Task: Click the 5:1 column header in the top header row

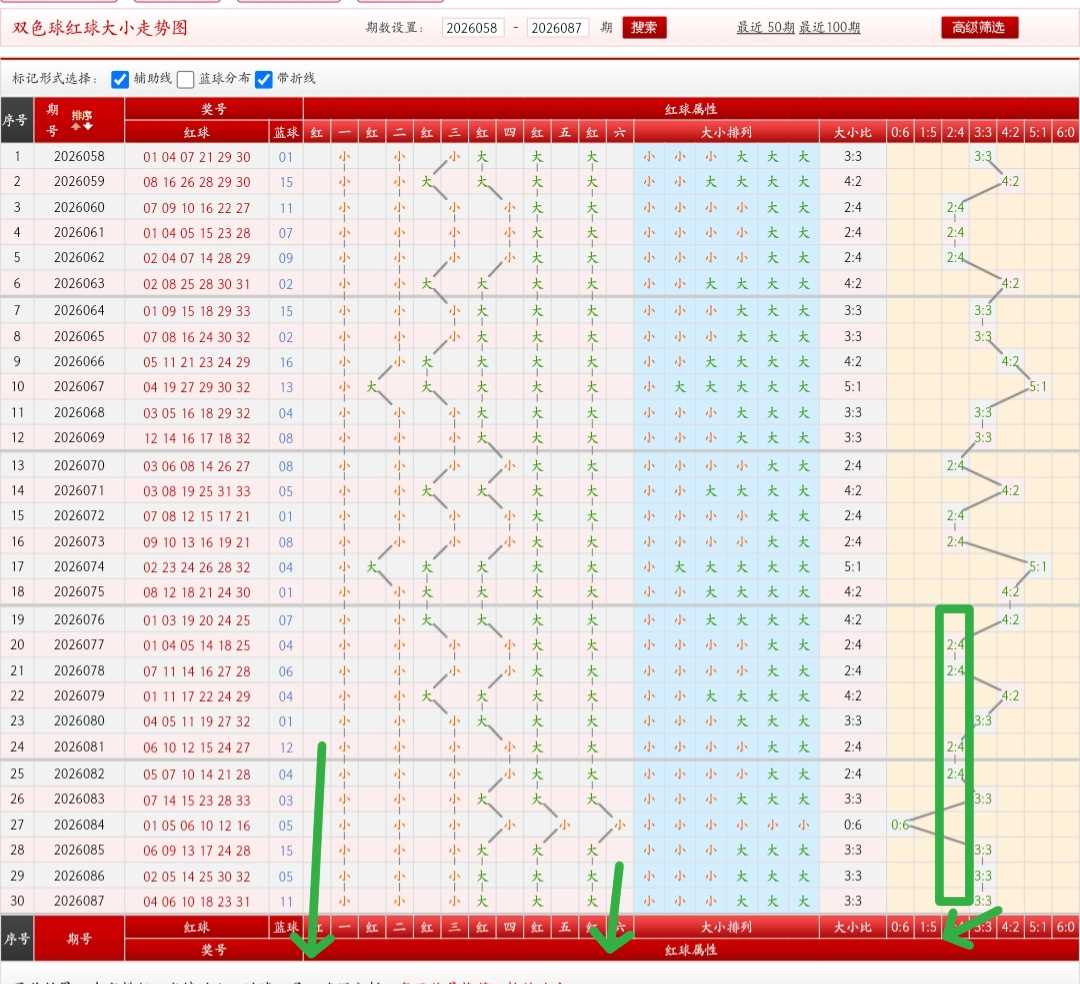Action: (1038, 132)
